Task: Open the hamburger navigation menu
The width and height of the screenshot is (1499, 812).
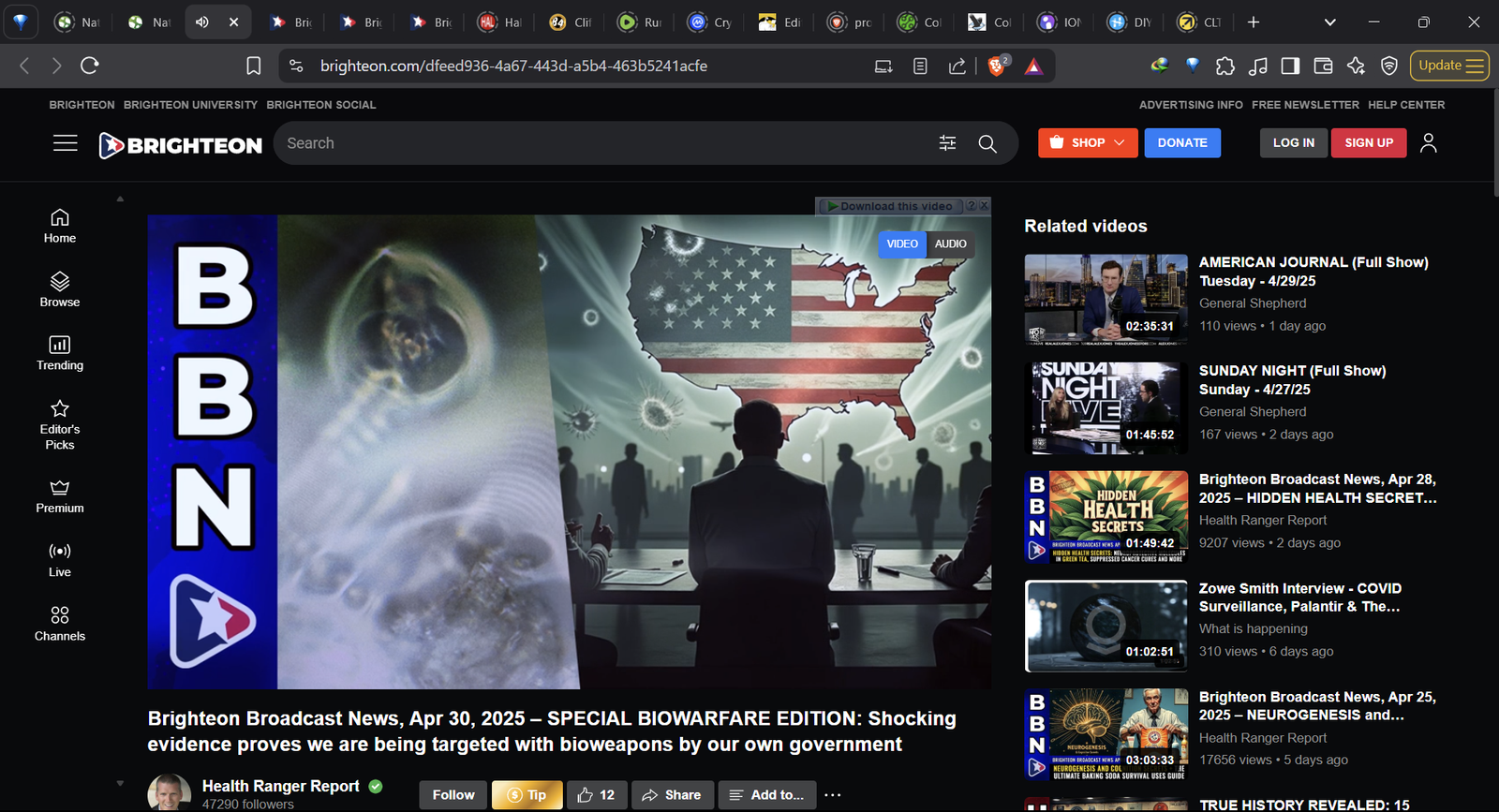Action: coord(66,143)
